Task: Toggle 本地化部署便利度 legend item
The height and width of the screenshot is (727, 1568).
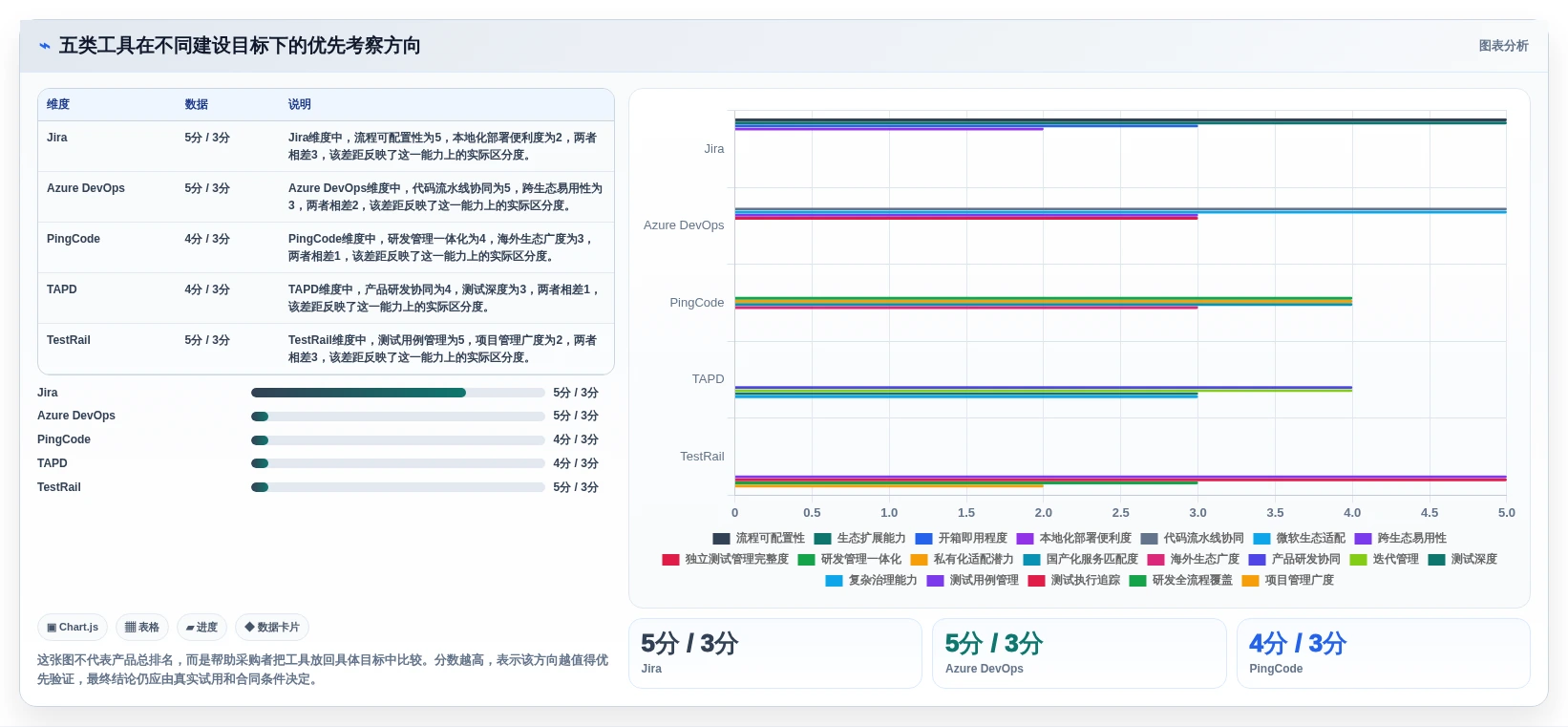Action: 1073,539
